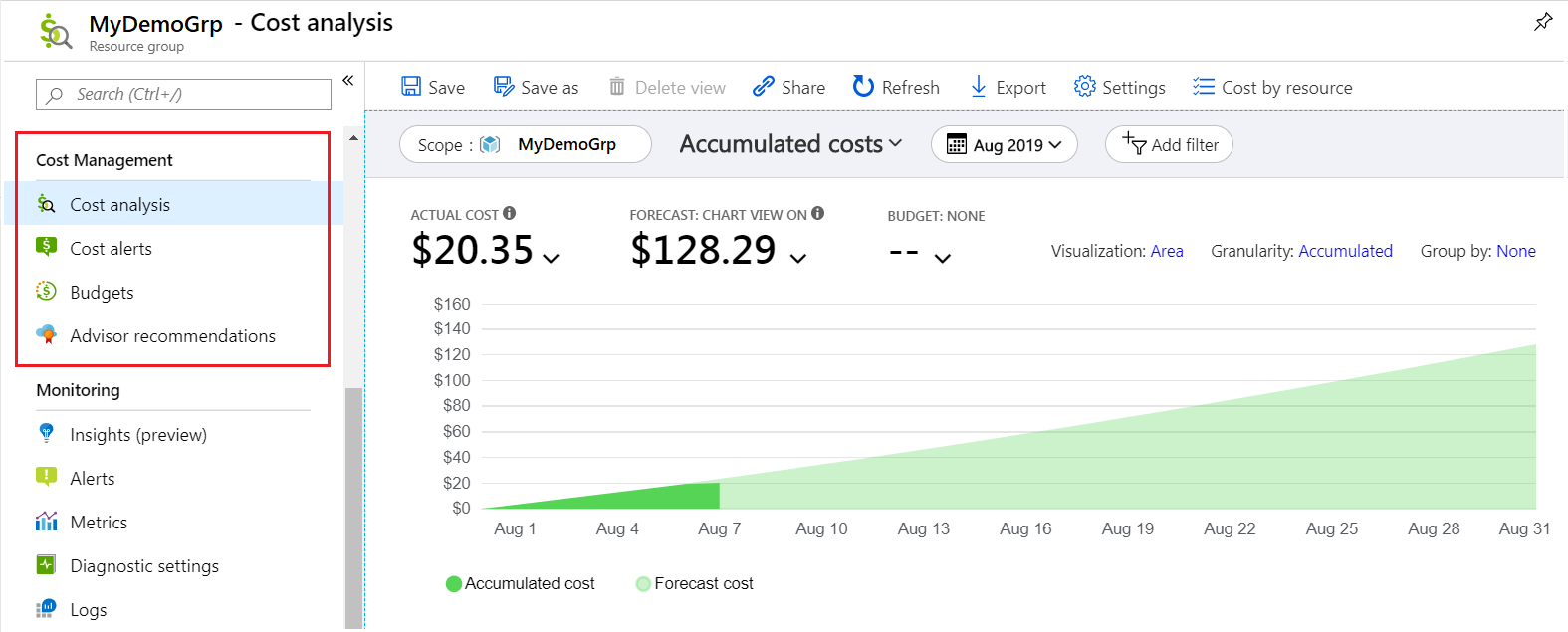The width and height of the screenshot is (1568, 632).
Task: Expand the Accumulated costs view dropdown
Action: pos(791,144)
